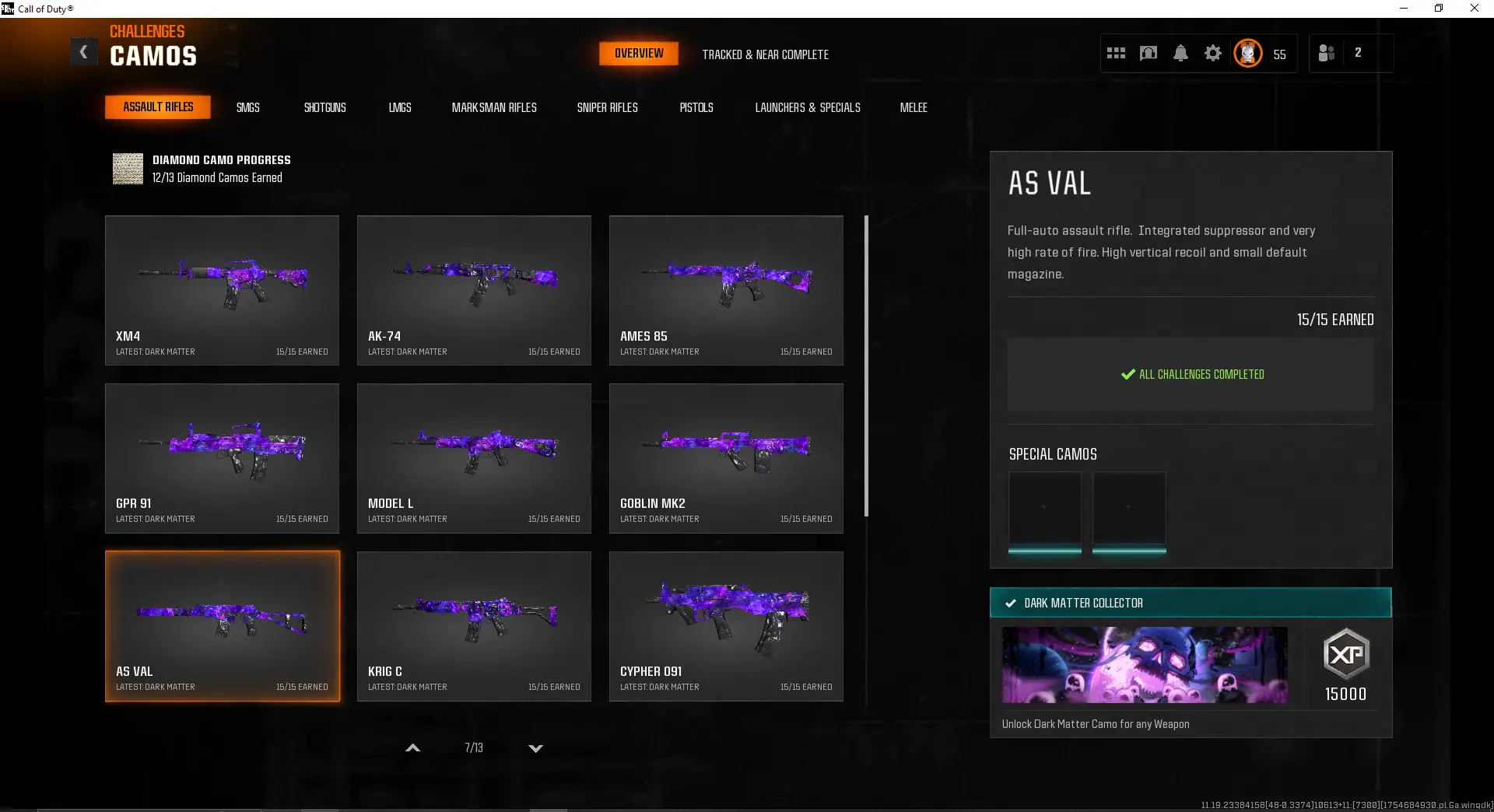Select the AMES 85 weapon card

[726, 290]
